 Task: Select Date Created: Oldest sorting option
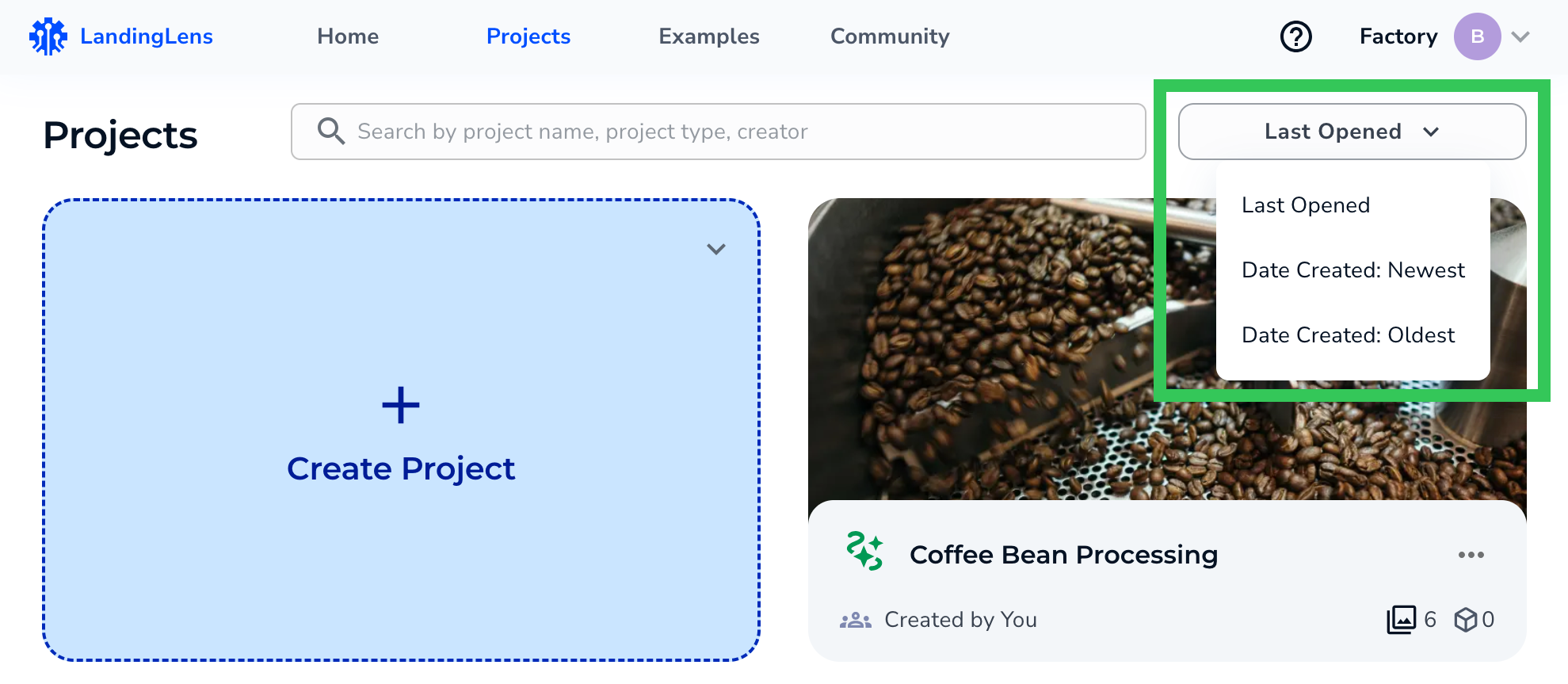[x=1348, y=334]
